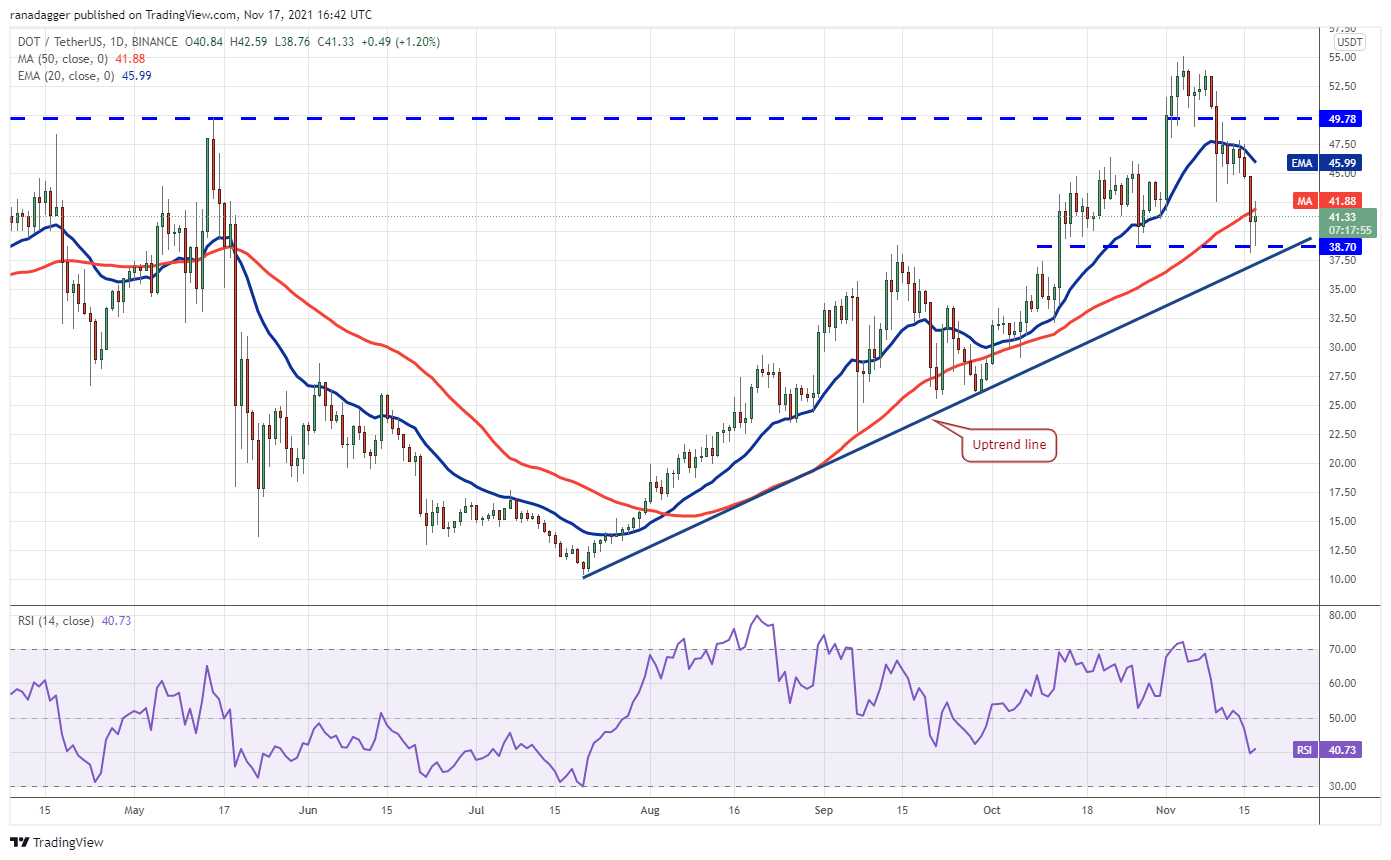Click the Nov label on time axis
Viewport: 1391px width, 860px height.
tap(1165, 809)
